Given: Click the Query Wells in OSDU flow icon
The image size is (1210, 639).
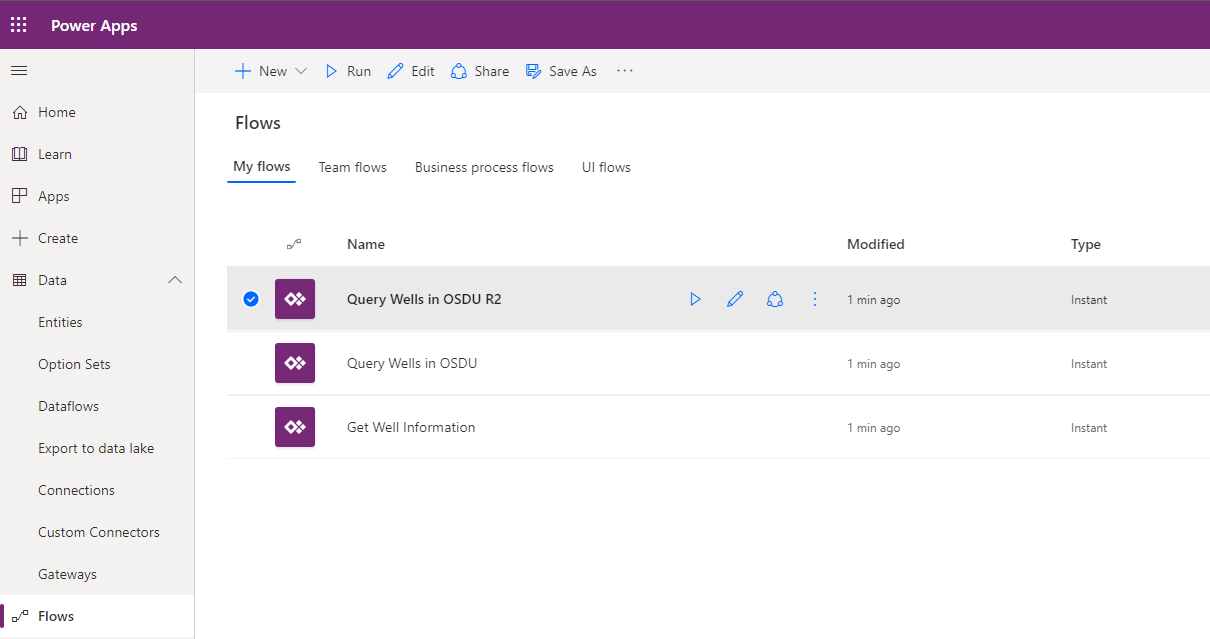Looking at the screenshot, I should pyautogui.click(x=295, y=363).
